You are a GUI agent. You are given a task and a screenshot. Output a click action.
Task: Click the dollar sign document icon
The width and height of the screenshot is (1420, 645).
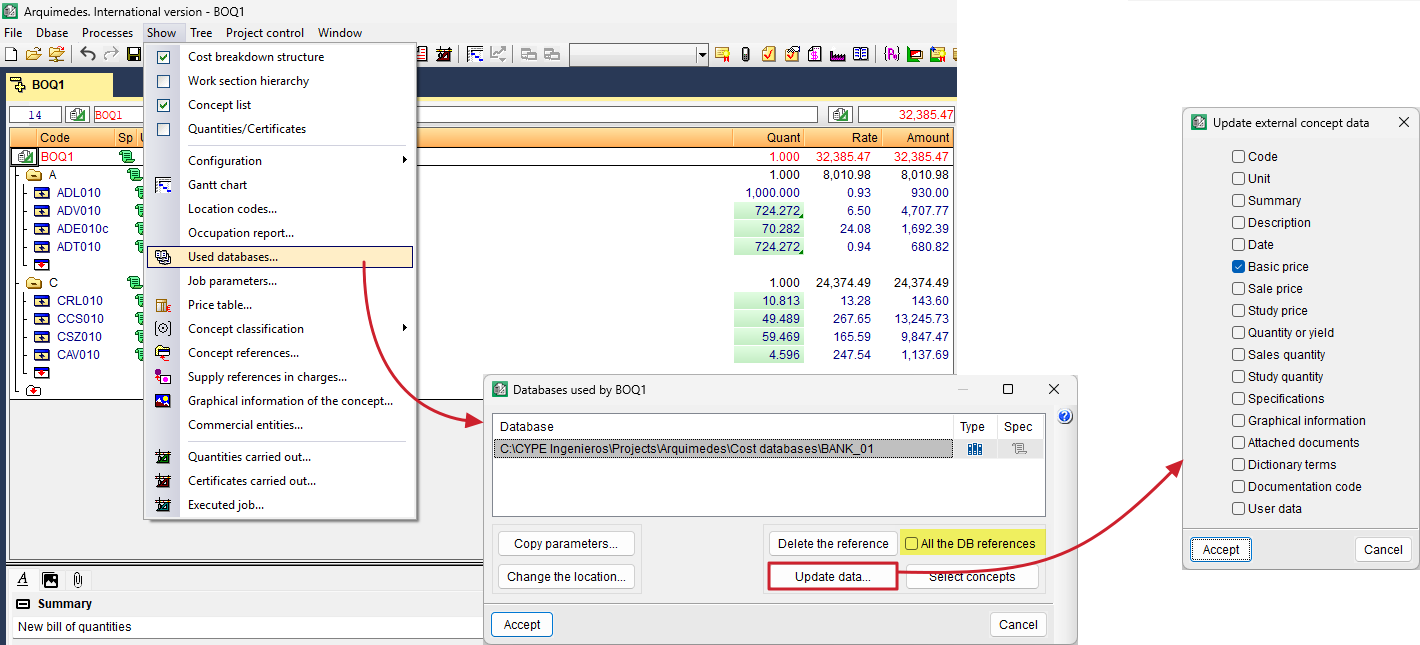tap(815, 54)
